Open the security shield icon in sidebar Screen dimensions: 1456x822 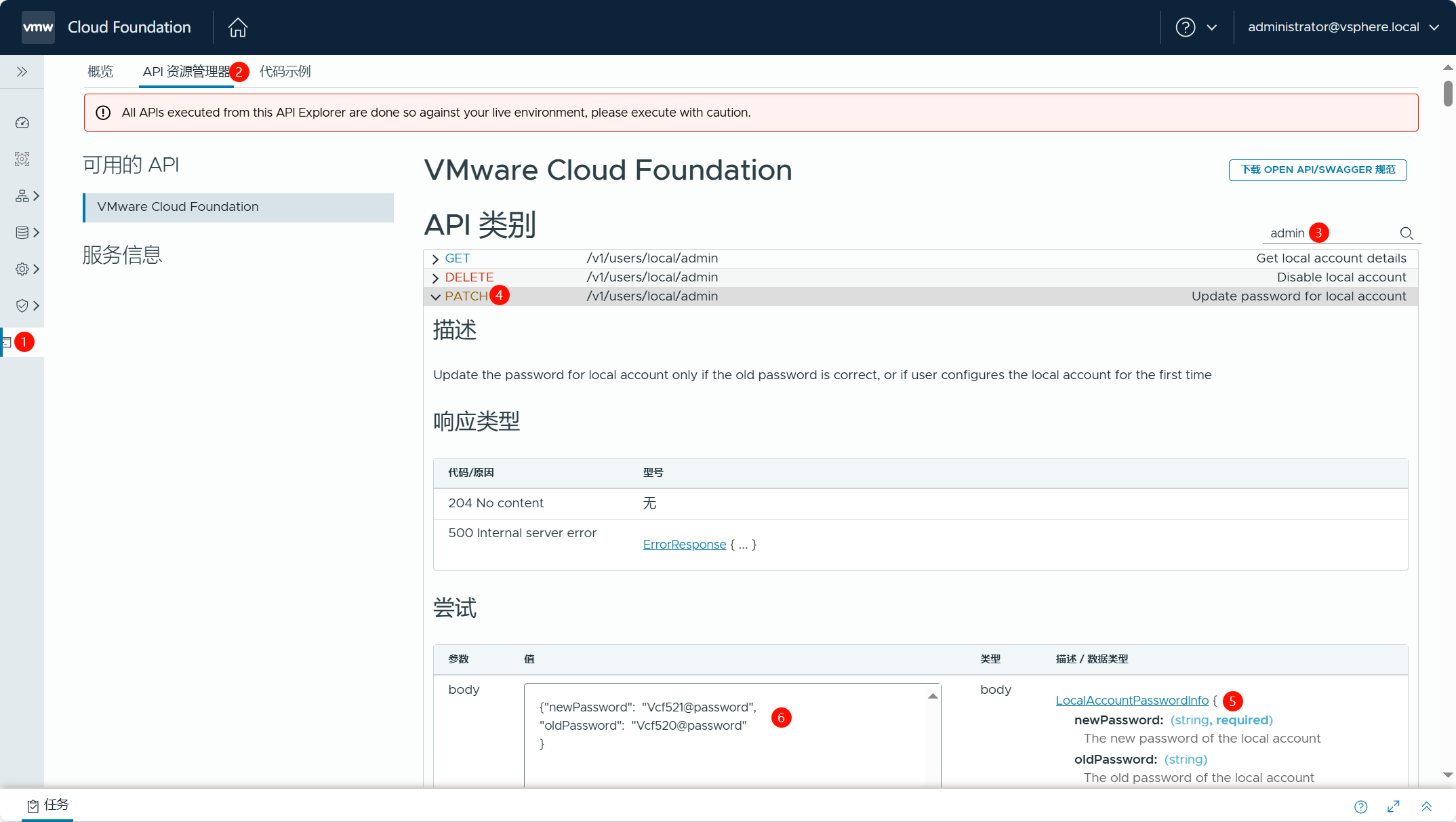coord(22,306)
